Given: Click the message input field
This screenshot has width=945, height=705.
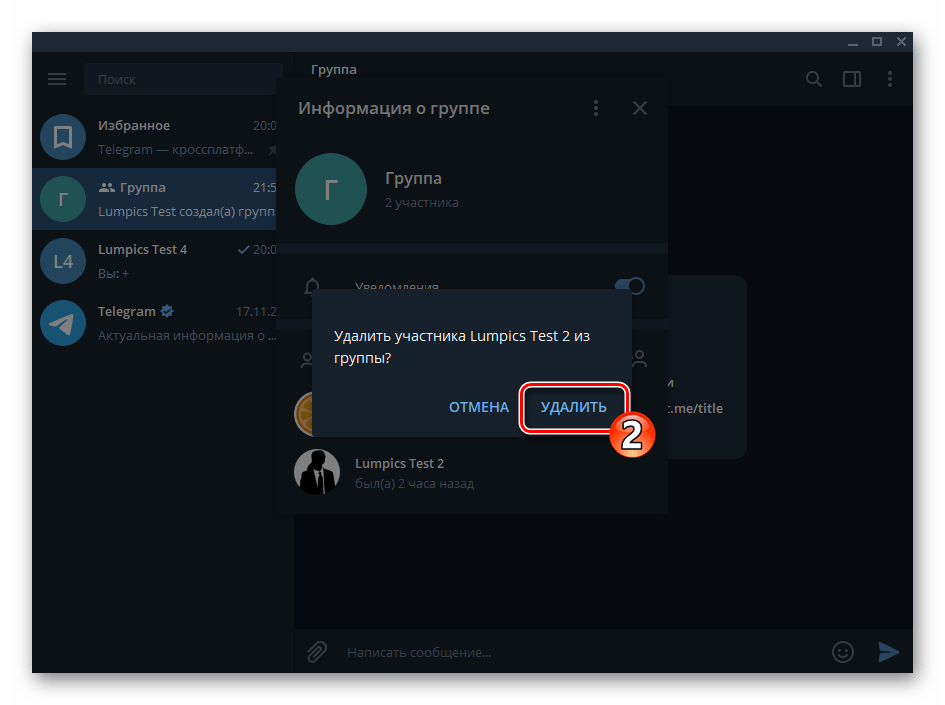Looking at the screenshot, I should pyautogui.click(x=580, y=652).
